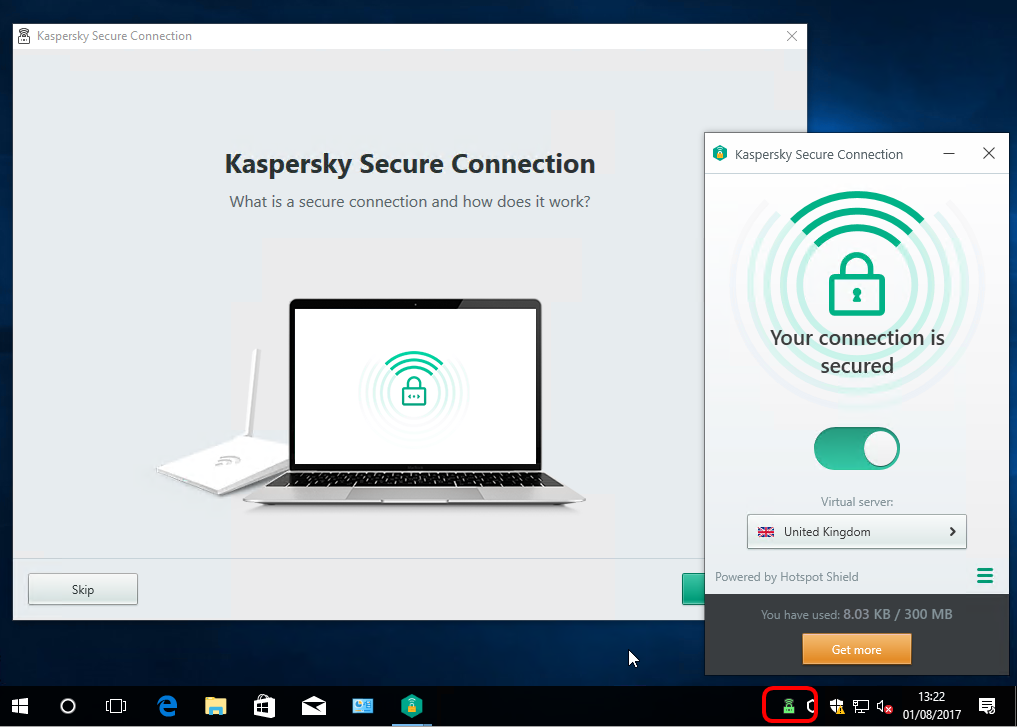Launch Microsoft Edge from the taskbar
The width and height of the screenshot is (1017, 727).
coord(167,706)
